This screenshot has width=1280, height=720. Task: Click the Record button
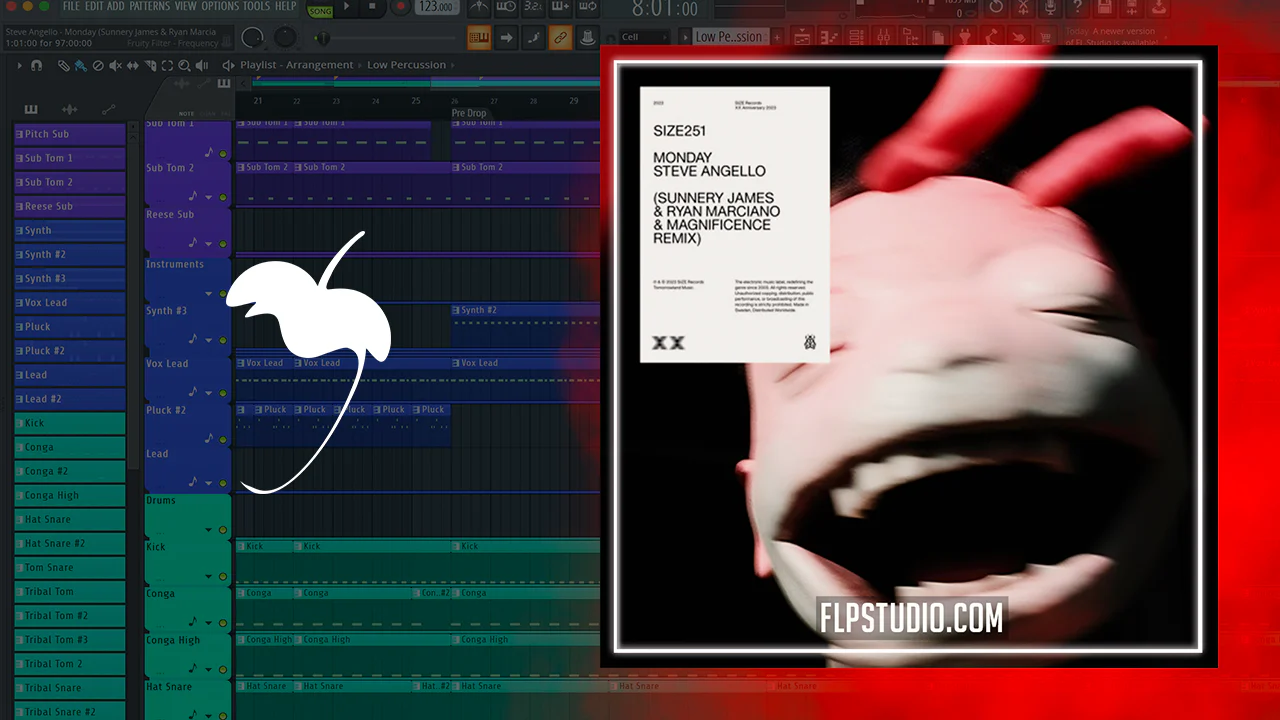[x=400, y=8]
